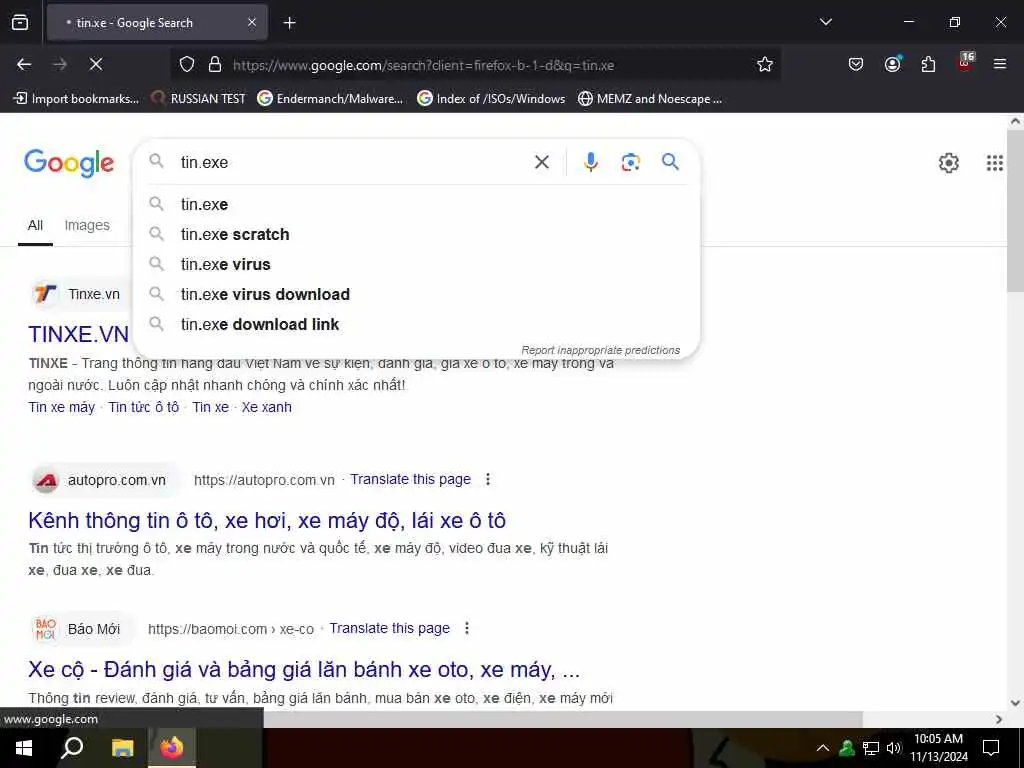
Task: Open more options for Báo Mới result
Action: pyautogui.click(x=467, y=628)
